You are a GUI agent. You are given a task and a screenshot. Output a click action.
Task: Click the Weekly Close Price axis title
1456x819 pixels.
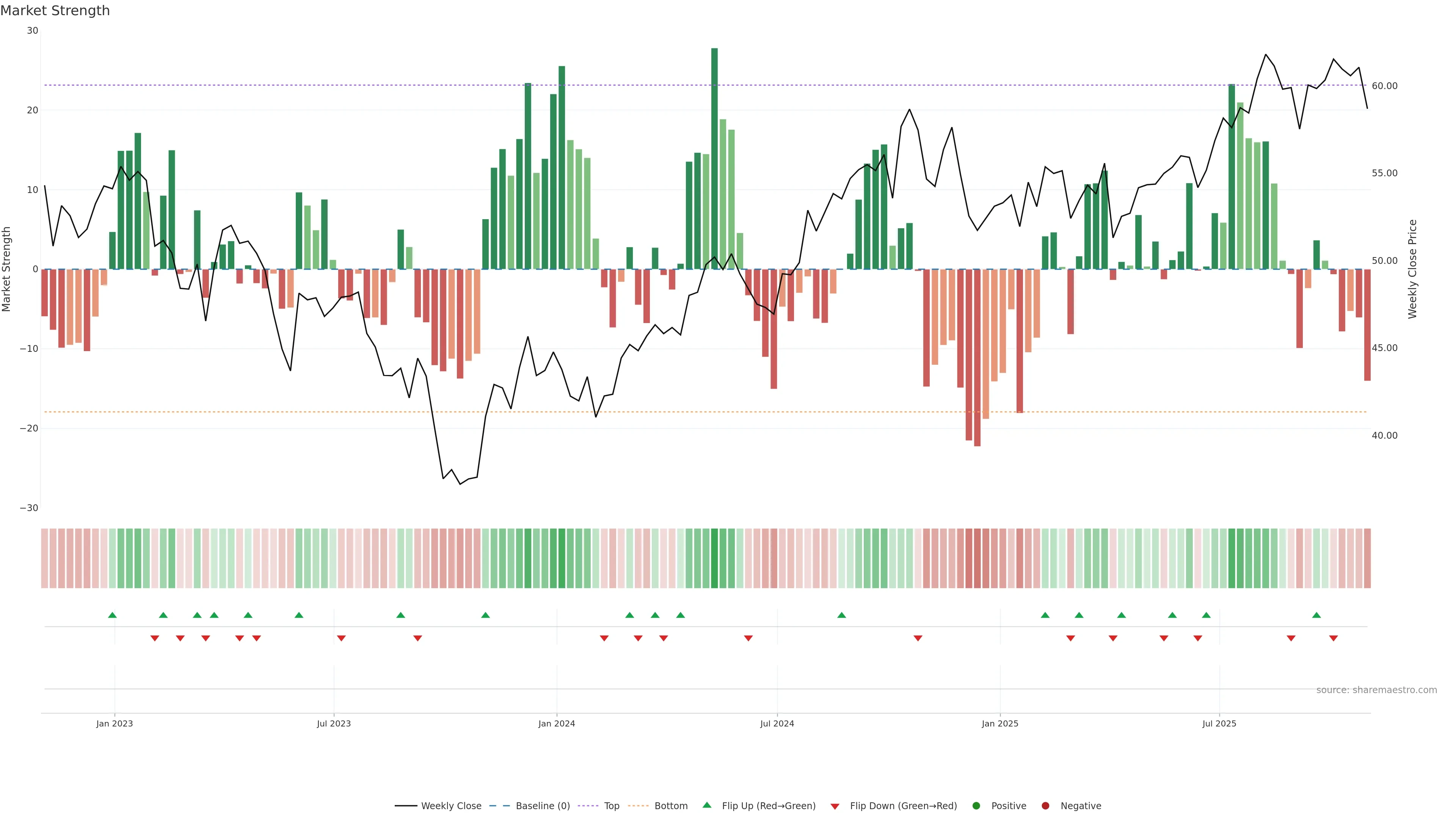(1412, 269)
